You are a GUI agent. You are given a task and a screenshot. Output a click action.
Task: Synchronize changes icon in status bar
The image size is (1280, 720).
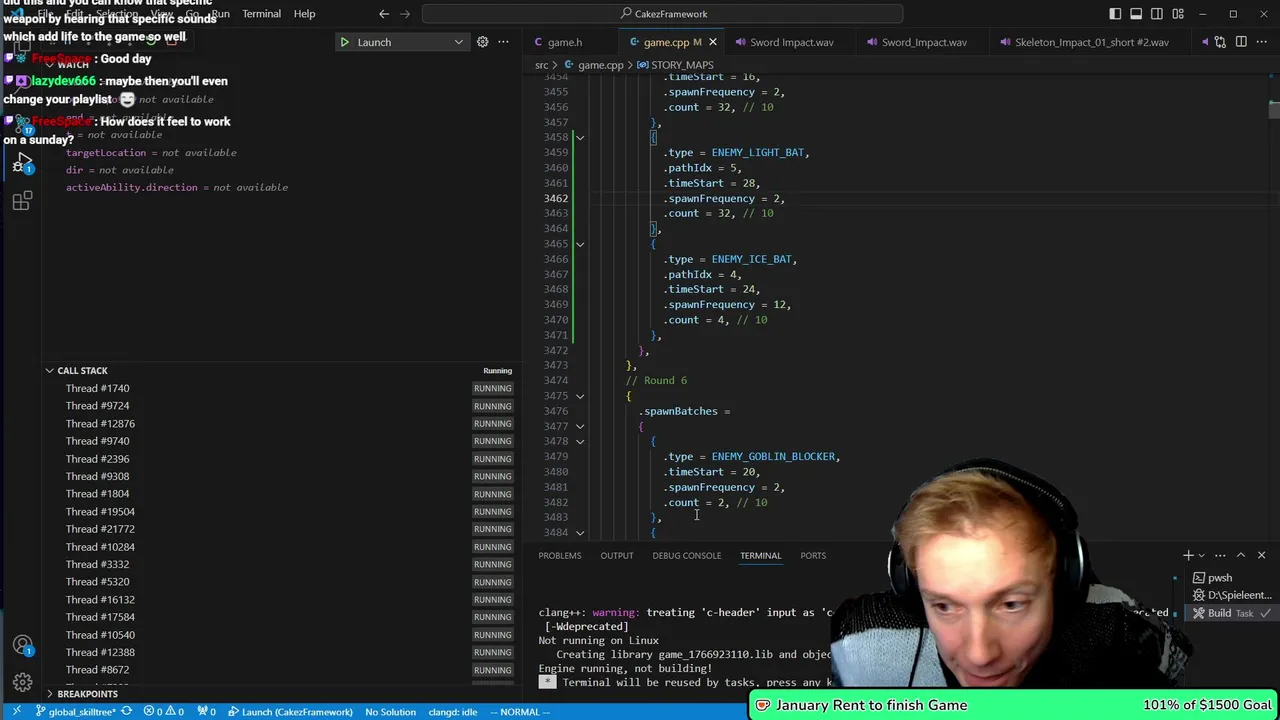coord(126,712)
